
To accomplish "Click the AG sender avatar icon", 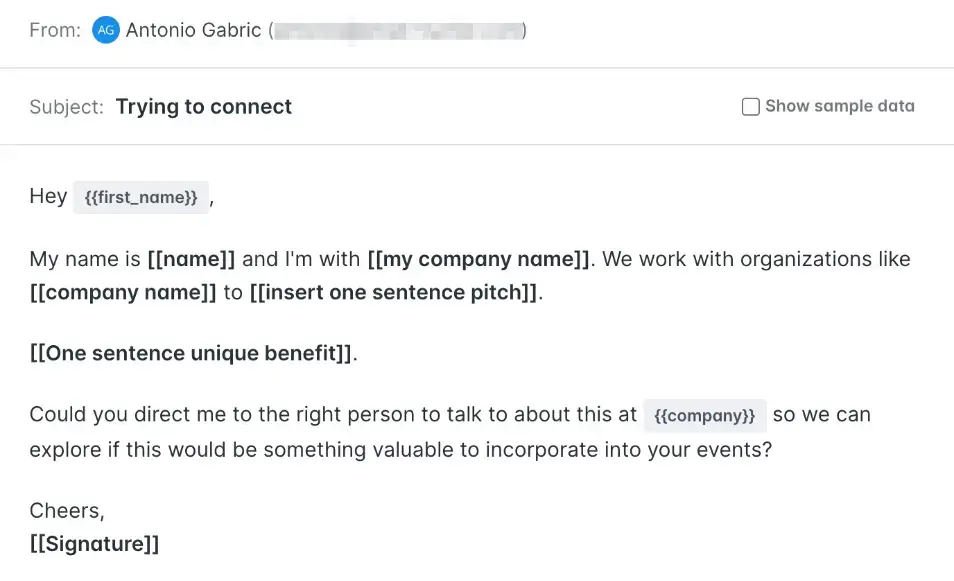I will pyautogui.click(x=106, y=30).
